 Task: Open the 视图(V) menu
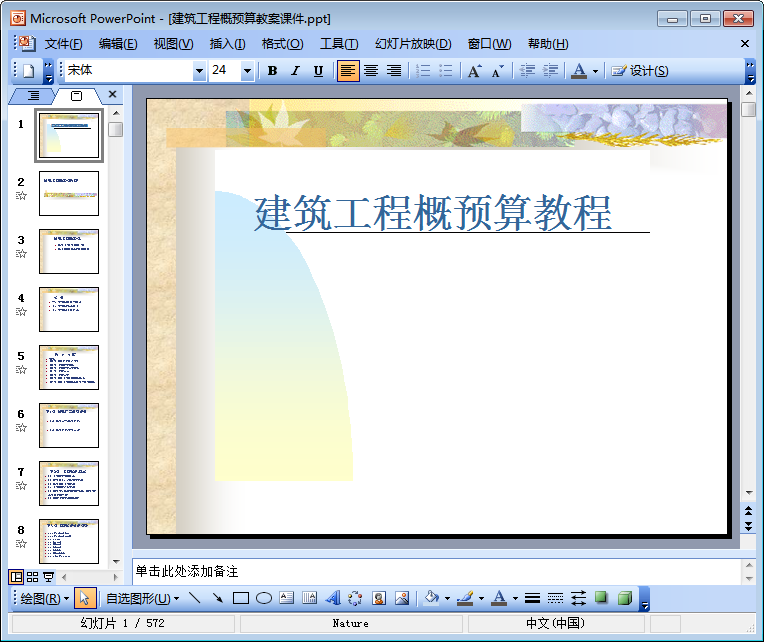[173, 44]
